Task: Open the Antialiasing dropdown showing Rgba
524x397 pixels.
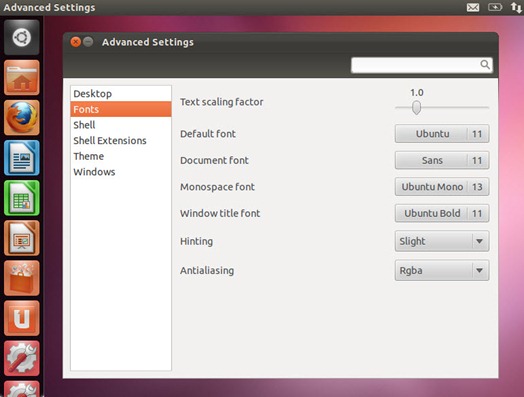Action: click(442, 270)
